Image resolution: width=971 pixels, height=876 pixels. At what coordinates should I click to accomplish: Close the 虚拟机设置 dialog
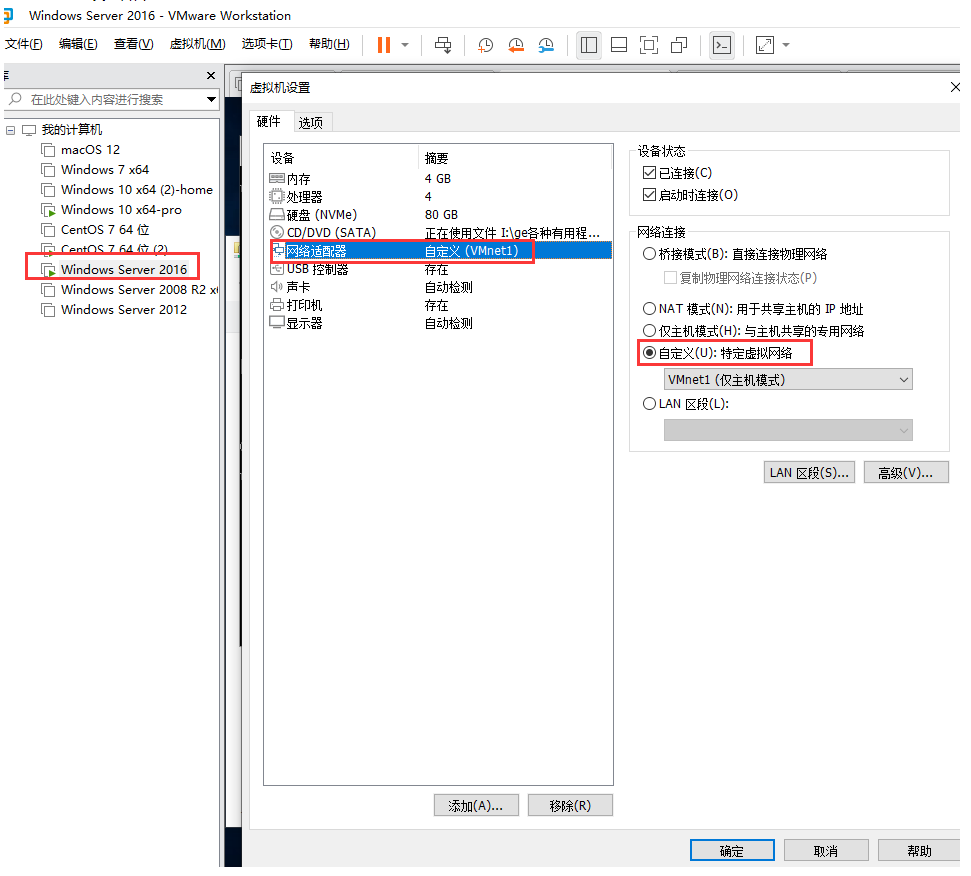click(954, 87)
